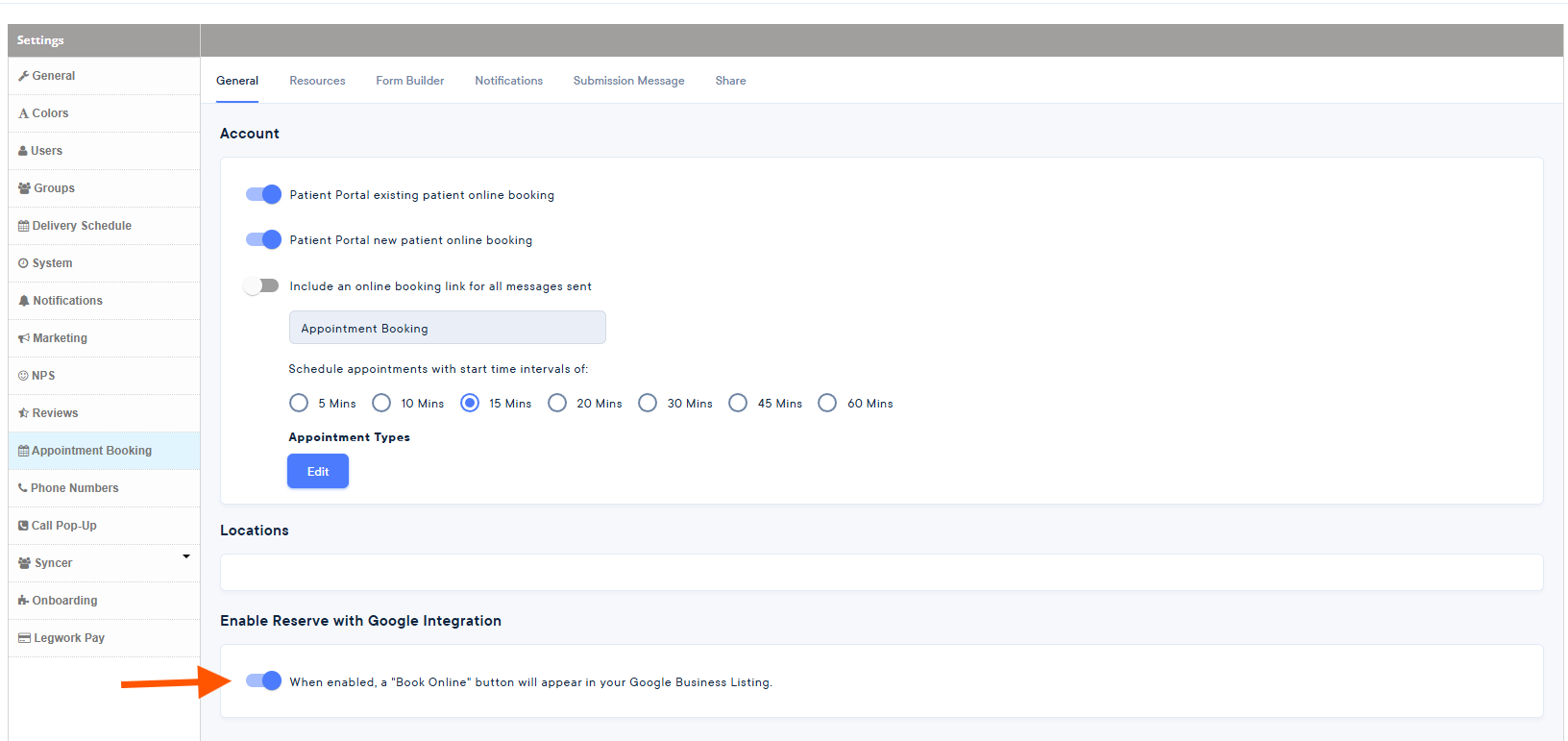The image size is (1568, 741).
Task: Expand the Syncer submenu arrow
Action: pos(186,556)
